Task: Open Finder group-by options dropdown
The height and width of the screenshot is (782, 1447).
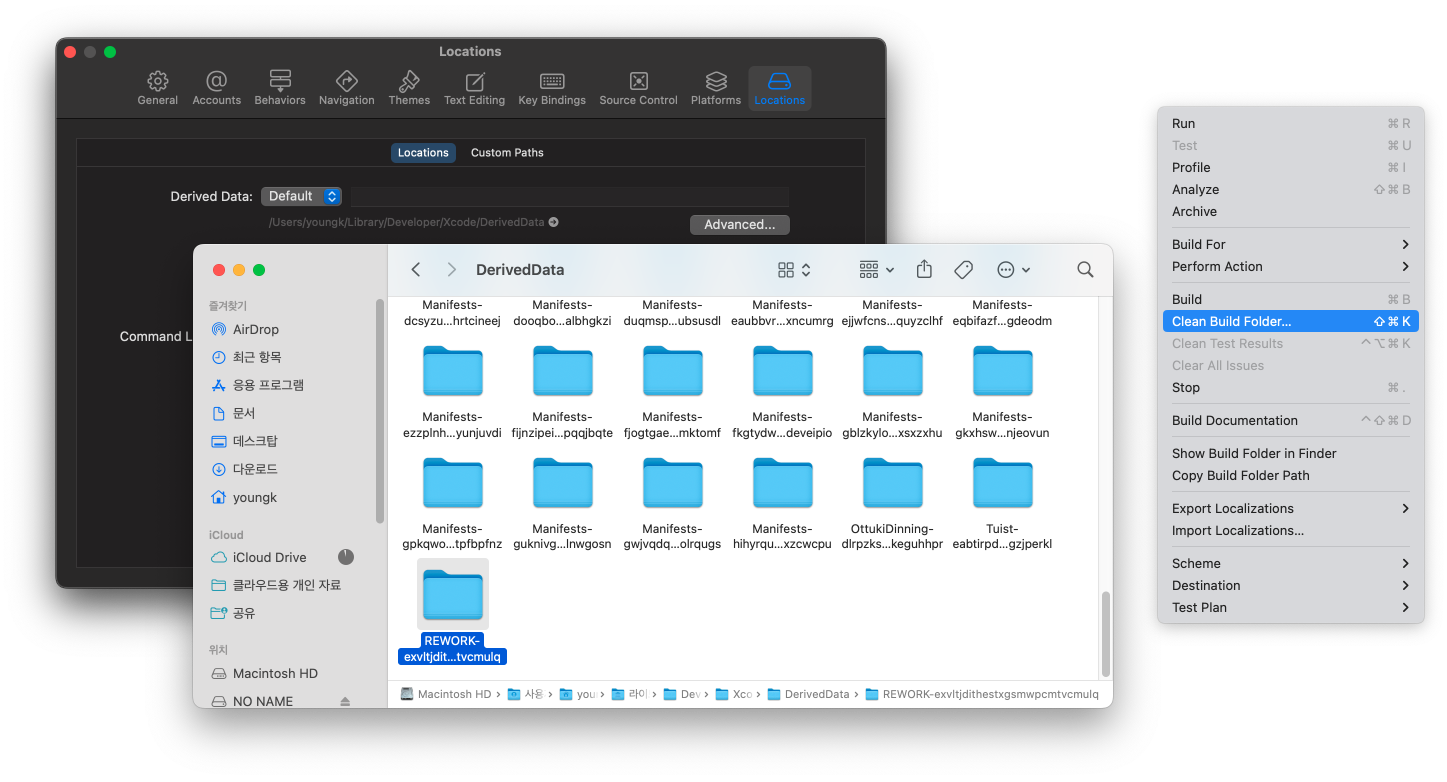Action: [877, 270]
